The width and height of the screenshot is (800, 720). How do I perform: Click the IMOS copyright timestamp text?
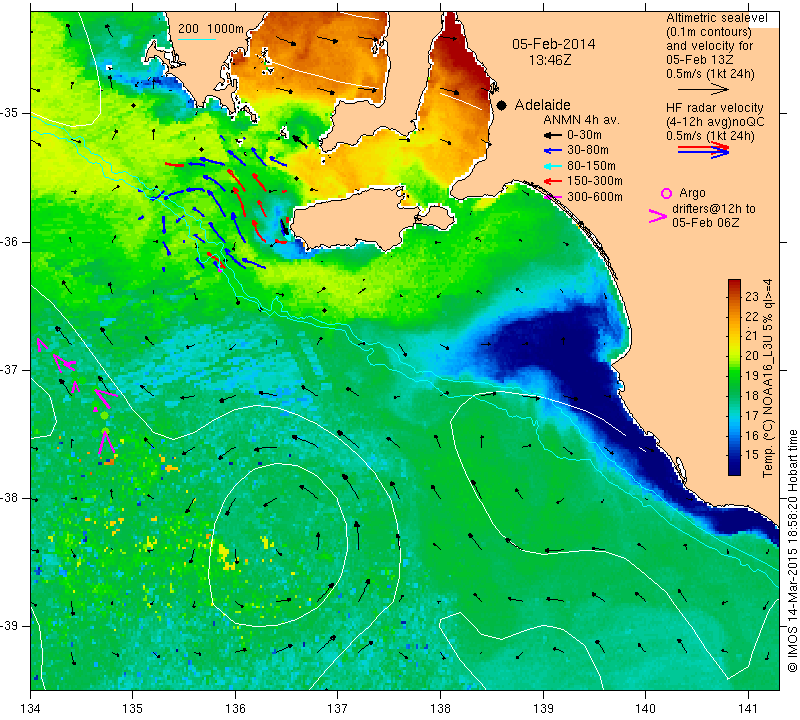click(x=792, y=551)
